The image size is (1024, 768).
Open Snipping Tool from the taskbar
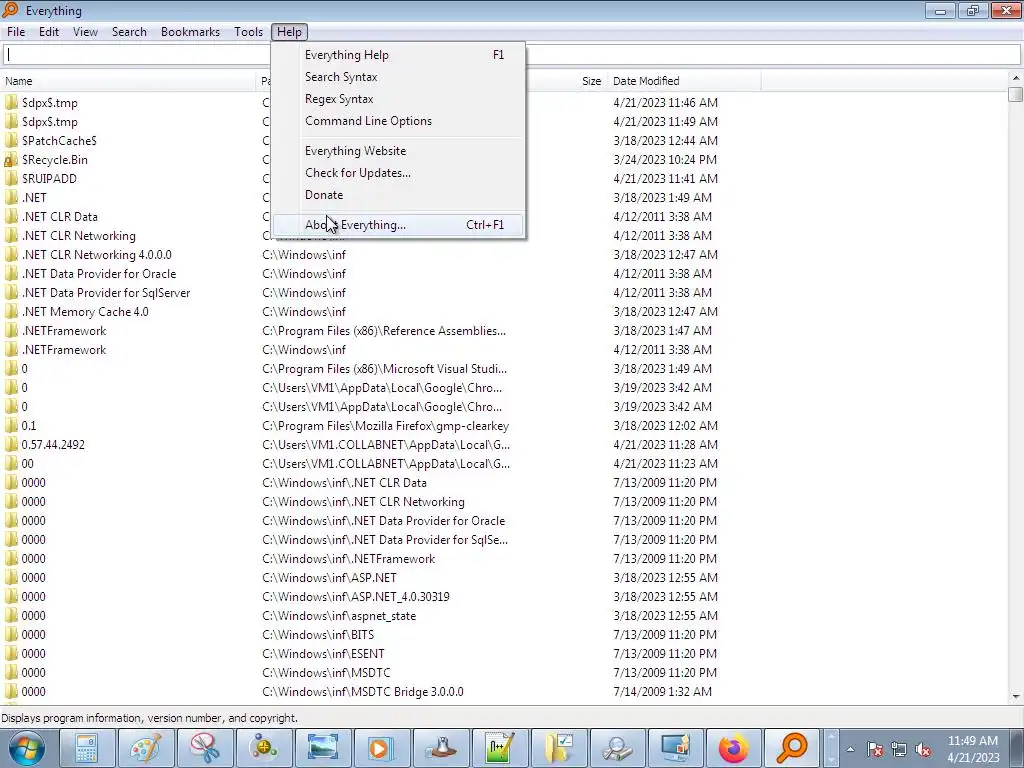(x=205, y=748)
